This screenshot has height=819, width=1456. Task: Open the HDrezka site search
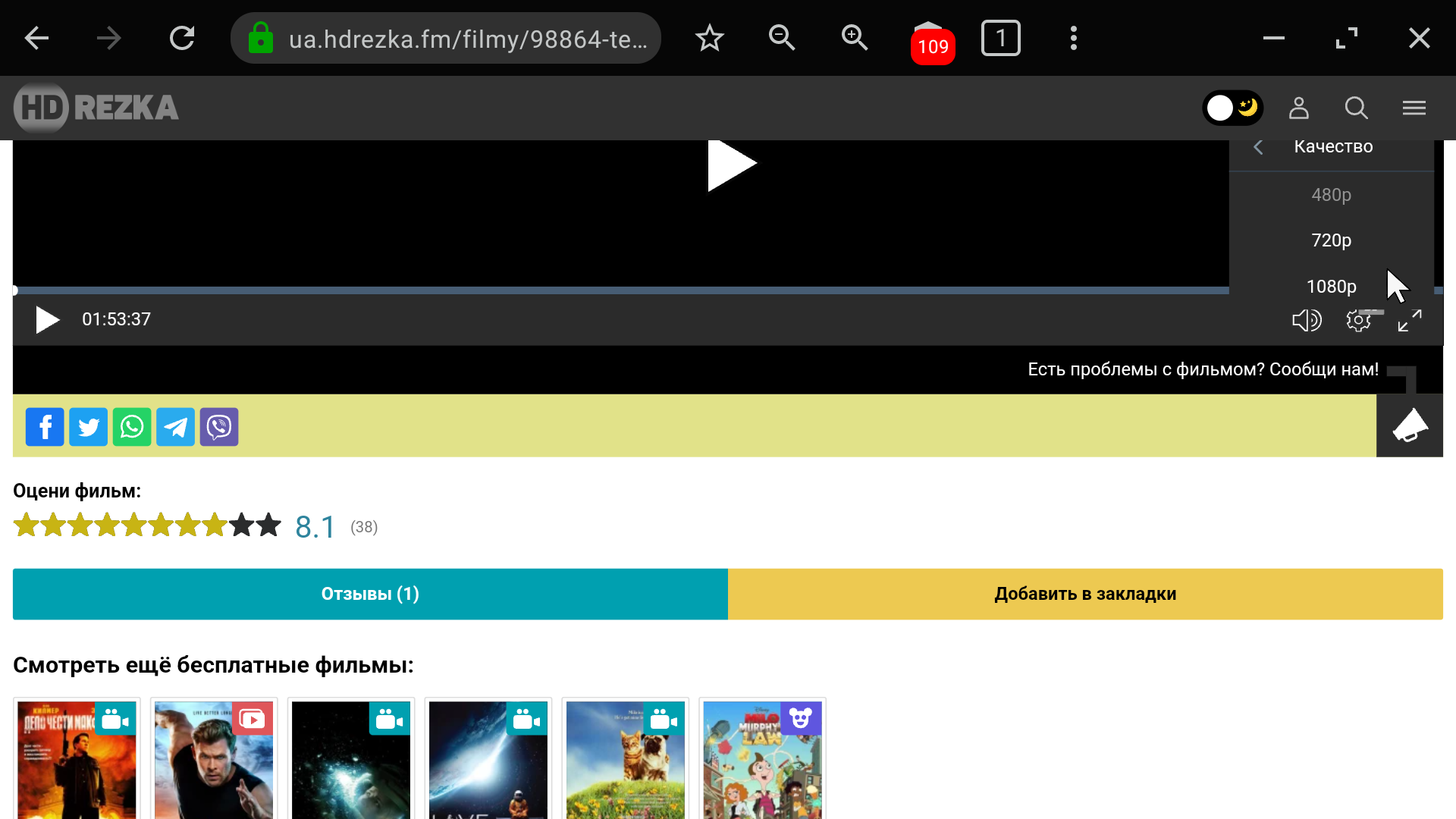pos(1356,108)
